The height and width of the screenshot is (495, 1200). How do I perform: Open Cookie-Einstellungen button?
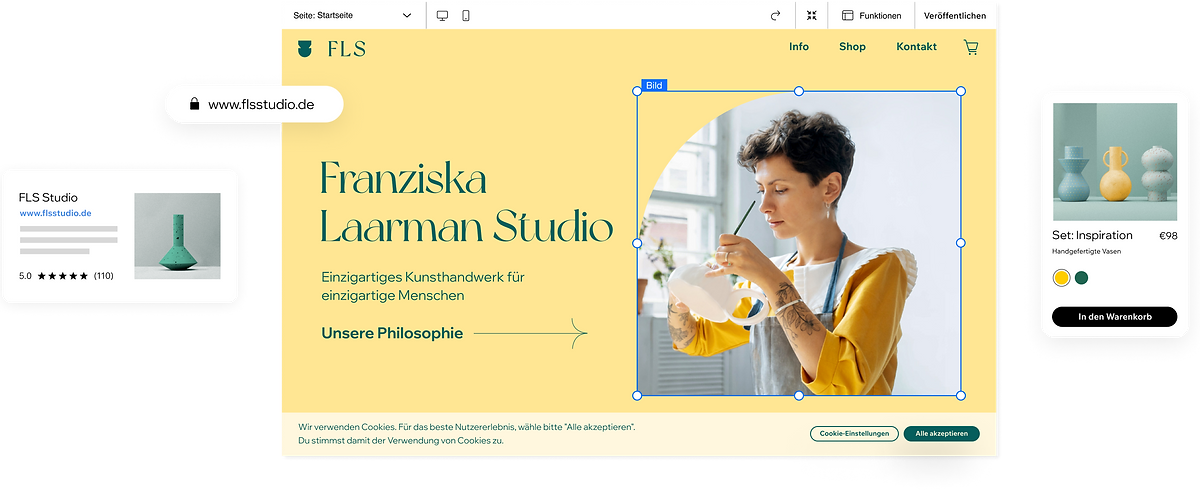(853, 433)
